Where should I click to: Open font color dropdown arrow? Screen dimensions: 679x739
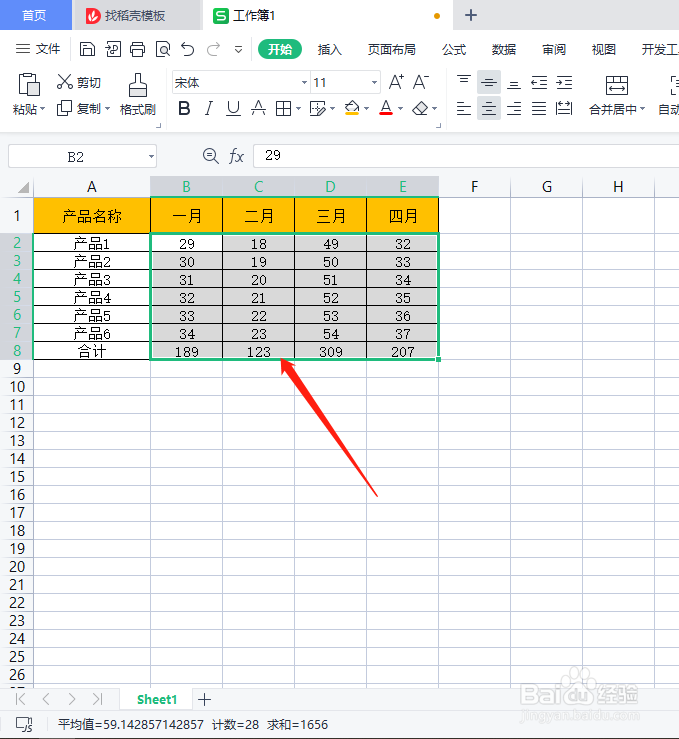click(x=401, y=109)
